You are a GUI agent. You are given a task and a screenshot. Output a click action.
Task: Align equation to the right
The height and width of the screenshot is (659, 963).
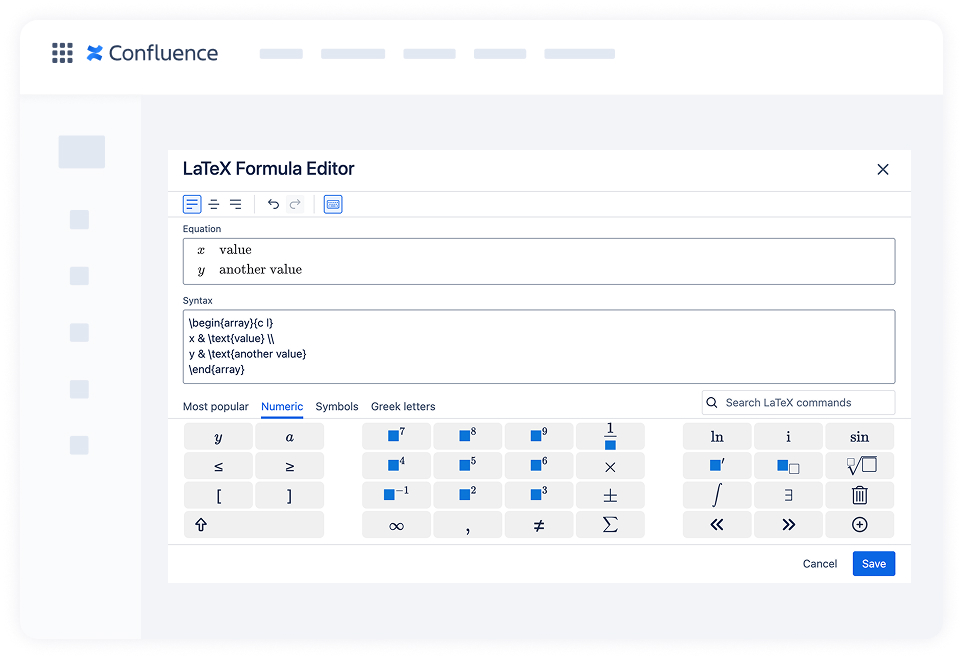point(236,205)
